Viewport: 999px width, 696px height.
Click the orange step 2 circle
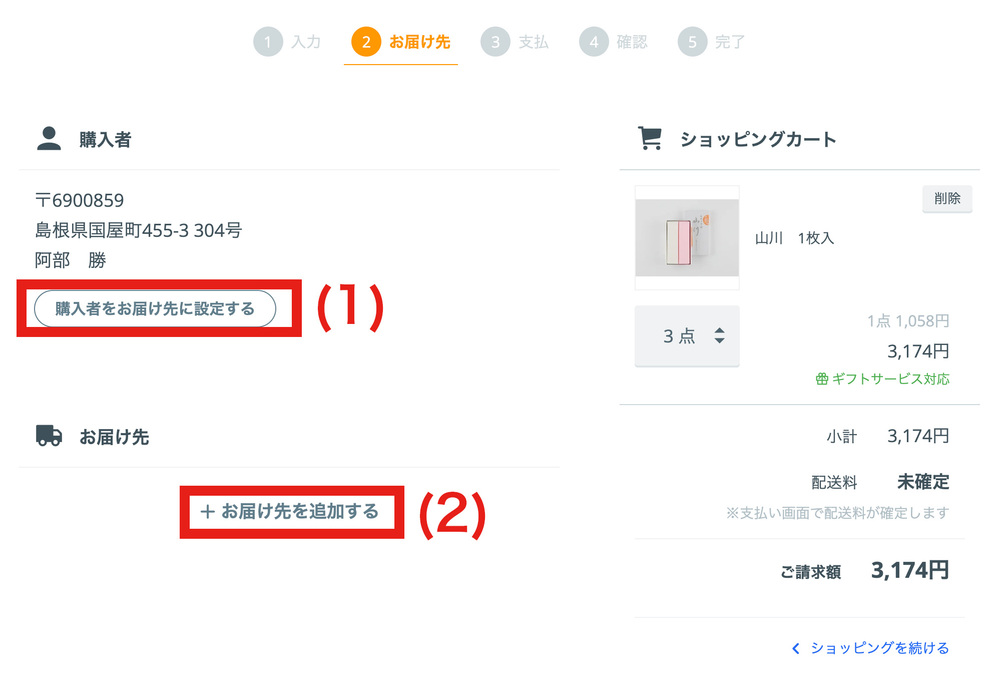click(x=366, y=42)
